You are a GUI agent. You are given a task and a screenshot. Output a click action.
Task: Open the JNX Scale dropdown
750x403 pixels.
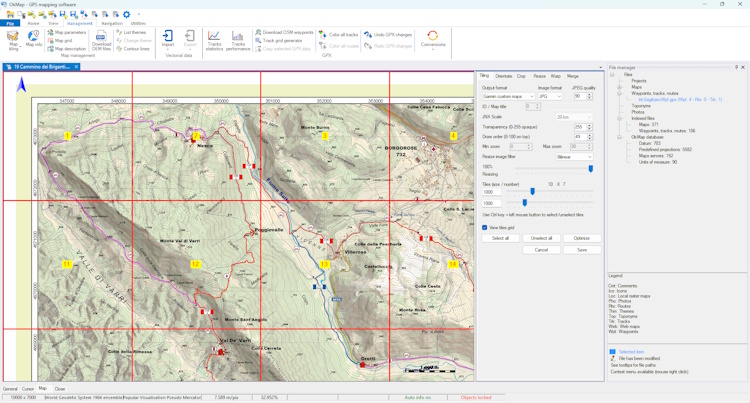(x=574, y=117)
